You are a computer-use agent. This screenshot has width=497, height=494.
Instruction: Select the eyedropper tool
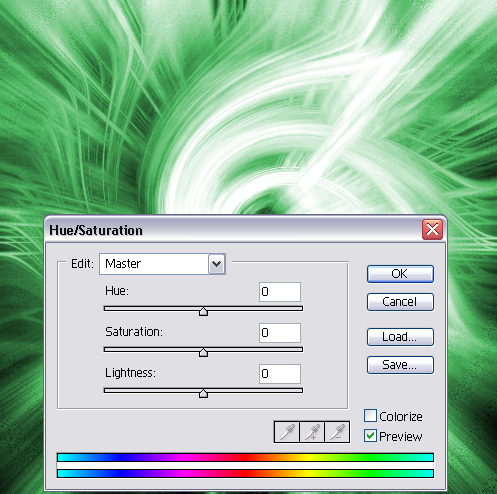tap(287, 432)
